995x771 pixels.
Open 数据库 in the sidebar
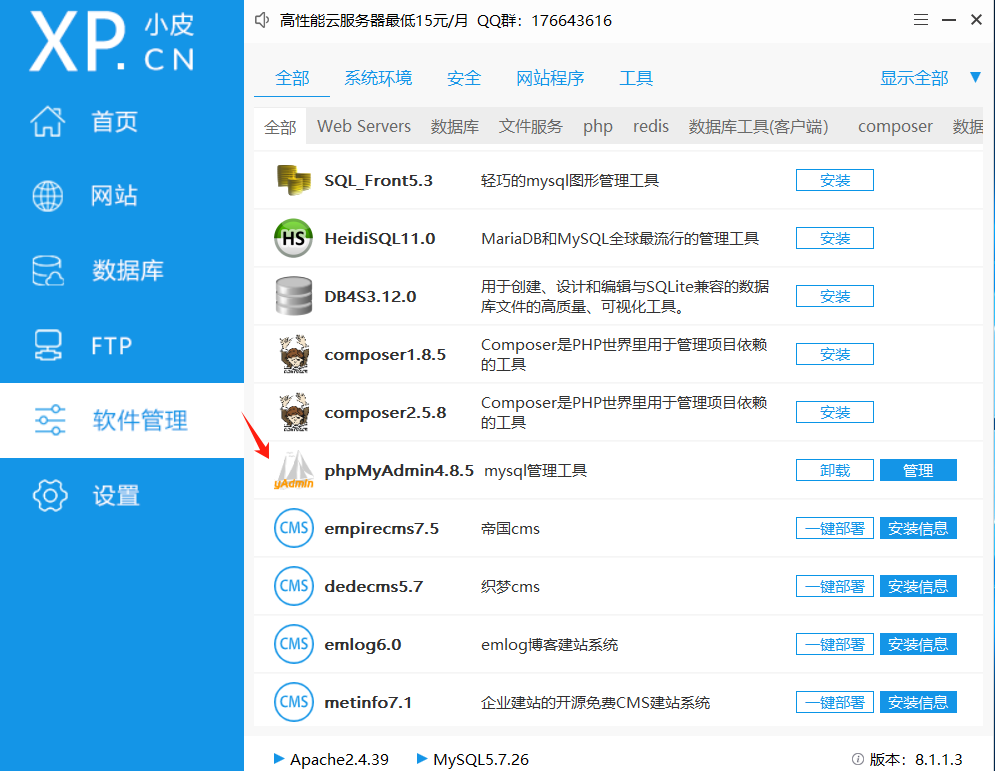(x=128, y=270)
